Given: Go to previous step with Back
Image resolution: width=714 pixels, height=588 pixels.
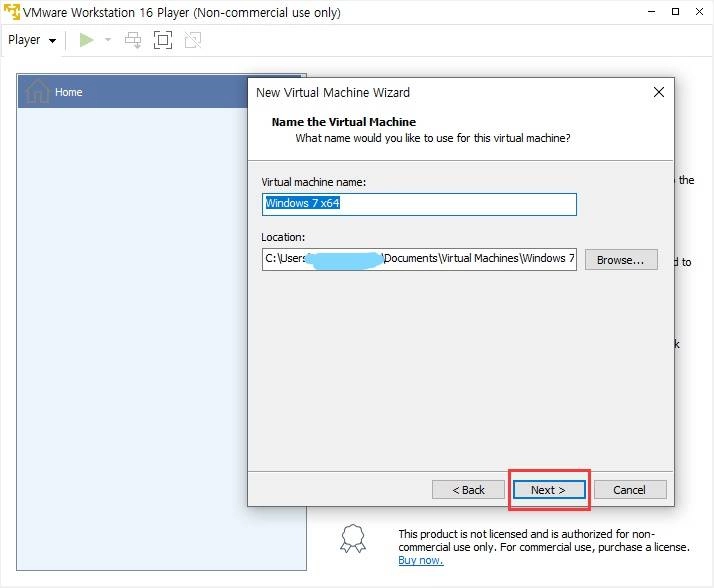Looking at the screenshot, I should point(468,490).
